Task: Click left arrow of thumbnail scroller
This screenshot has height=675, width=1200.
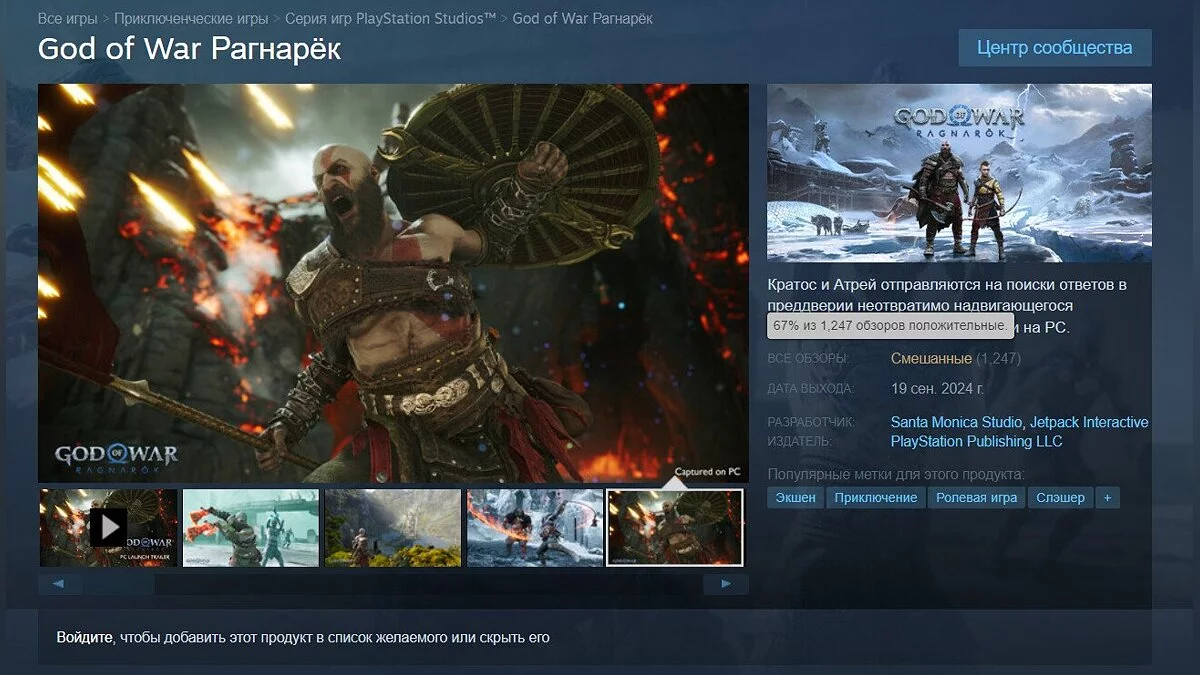Action: [60, 584]
